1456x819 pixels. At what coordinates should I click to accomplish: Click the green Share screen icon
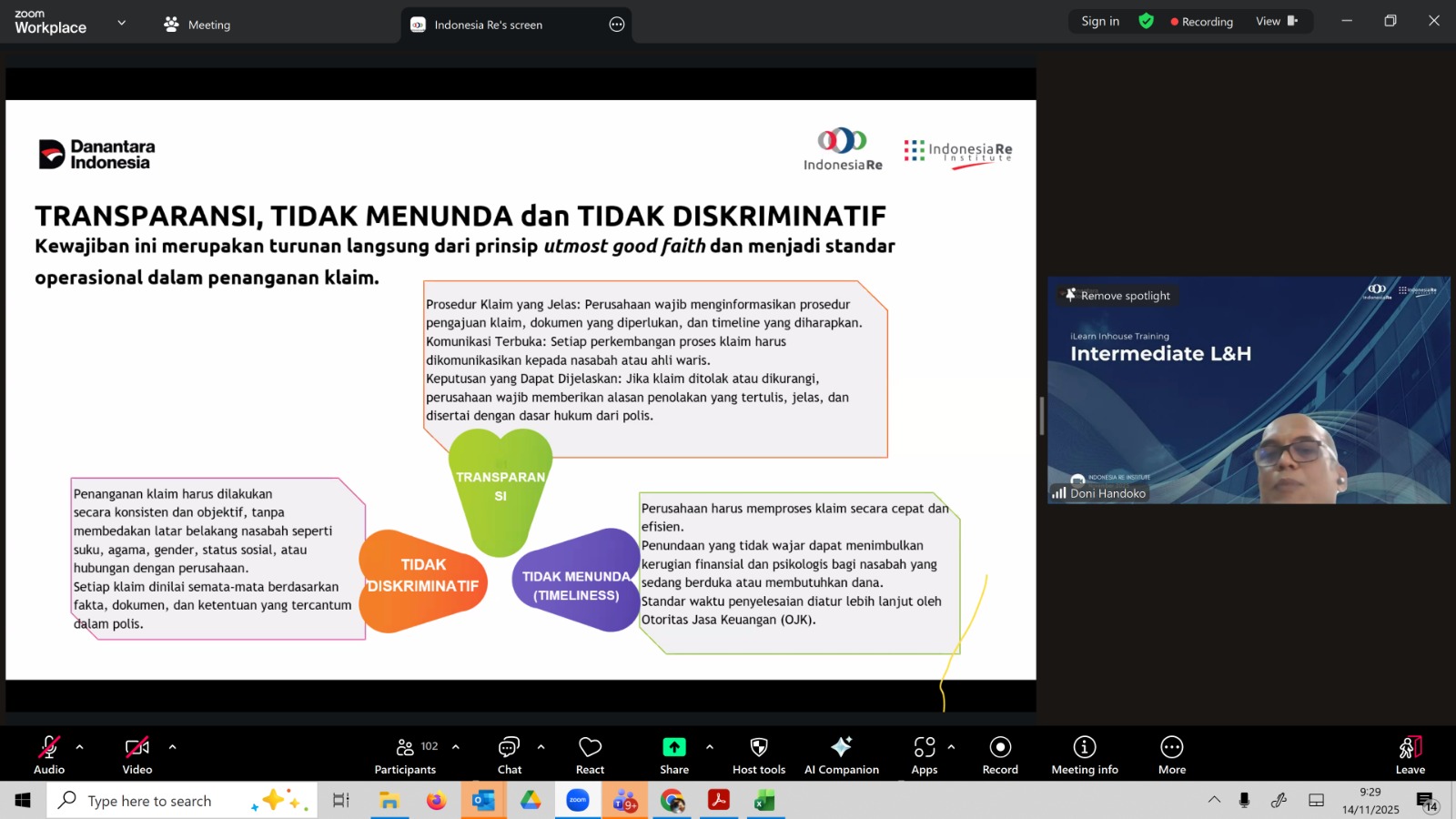(673, 747)
